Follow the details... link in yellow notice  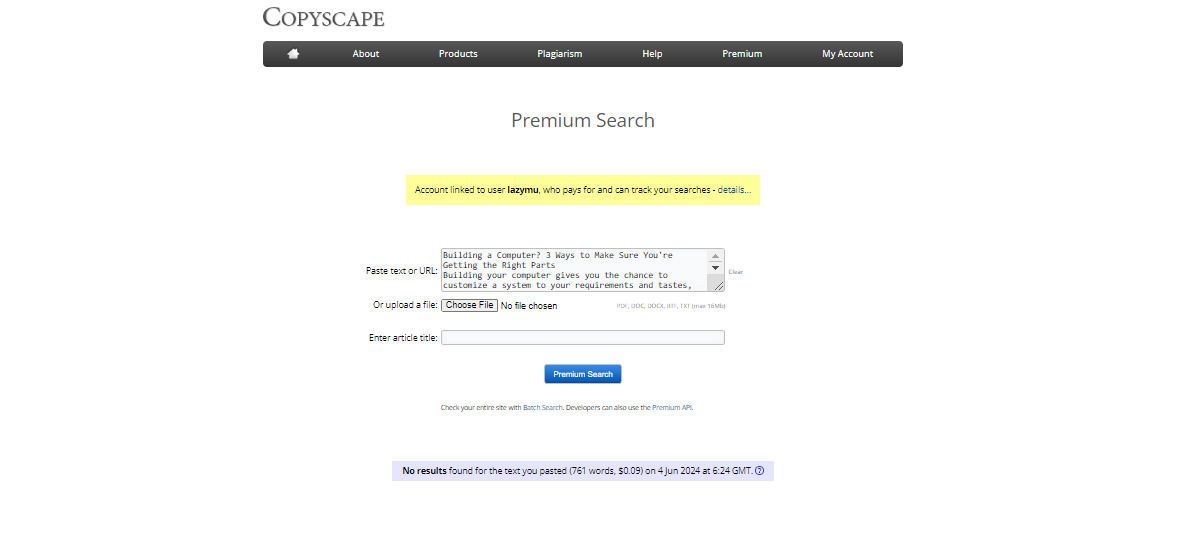[x=734, y=190]
